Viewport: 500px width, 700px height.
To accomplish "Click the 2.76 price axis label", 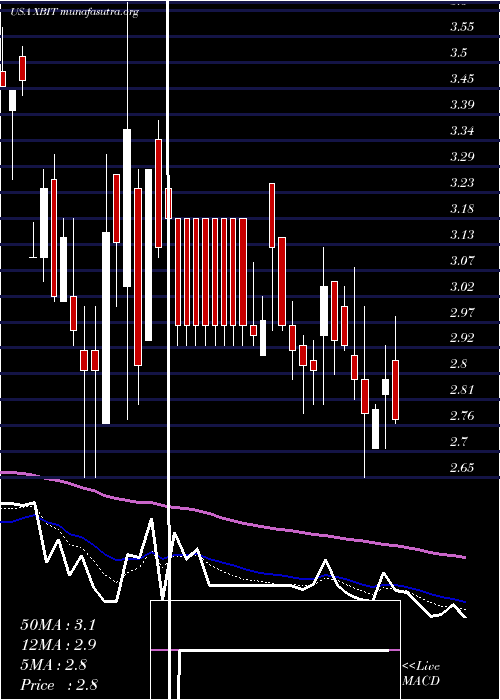I will point(462,416).
